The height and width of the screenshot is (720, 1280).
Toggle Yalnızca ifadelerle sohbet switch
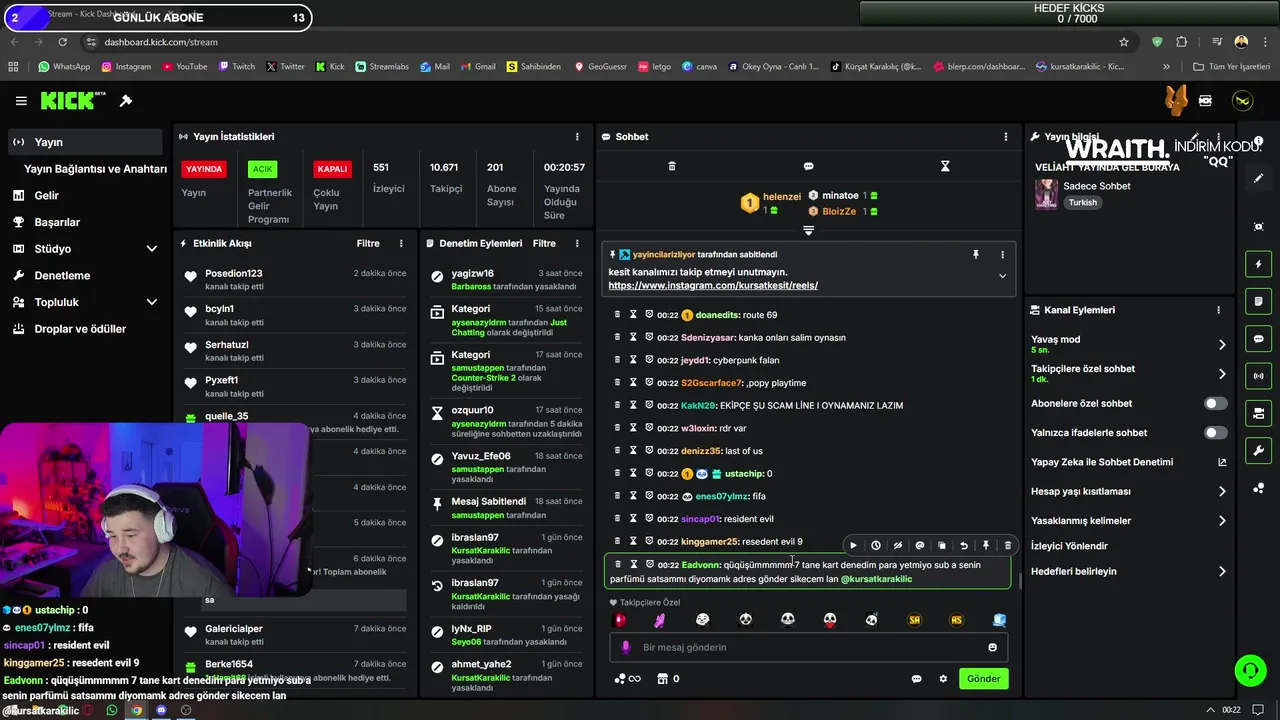tap(1215, 433)
